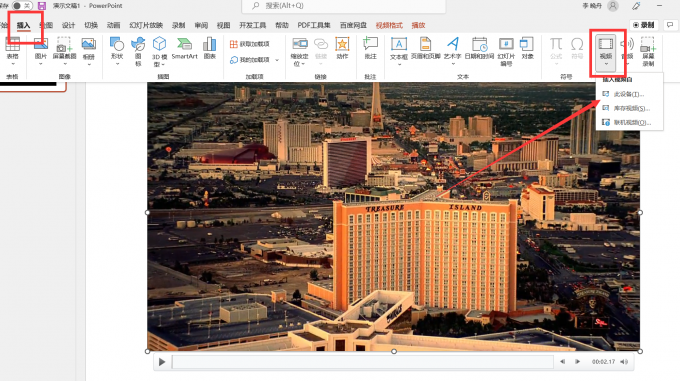This screenshot has height=381, width=680.
Task: Expand the 形状 shapes dropdown arrow
Action: [x=117, y=64]
